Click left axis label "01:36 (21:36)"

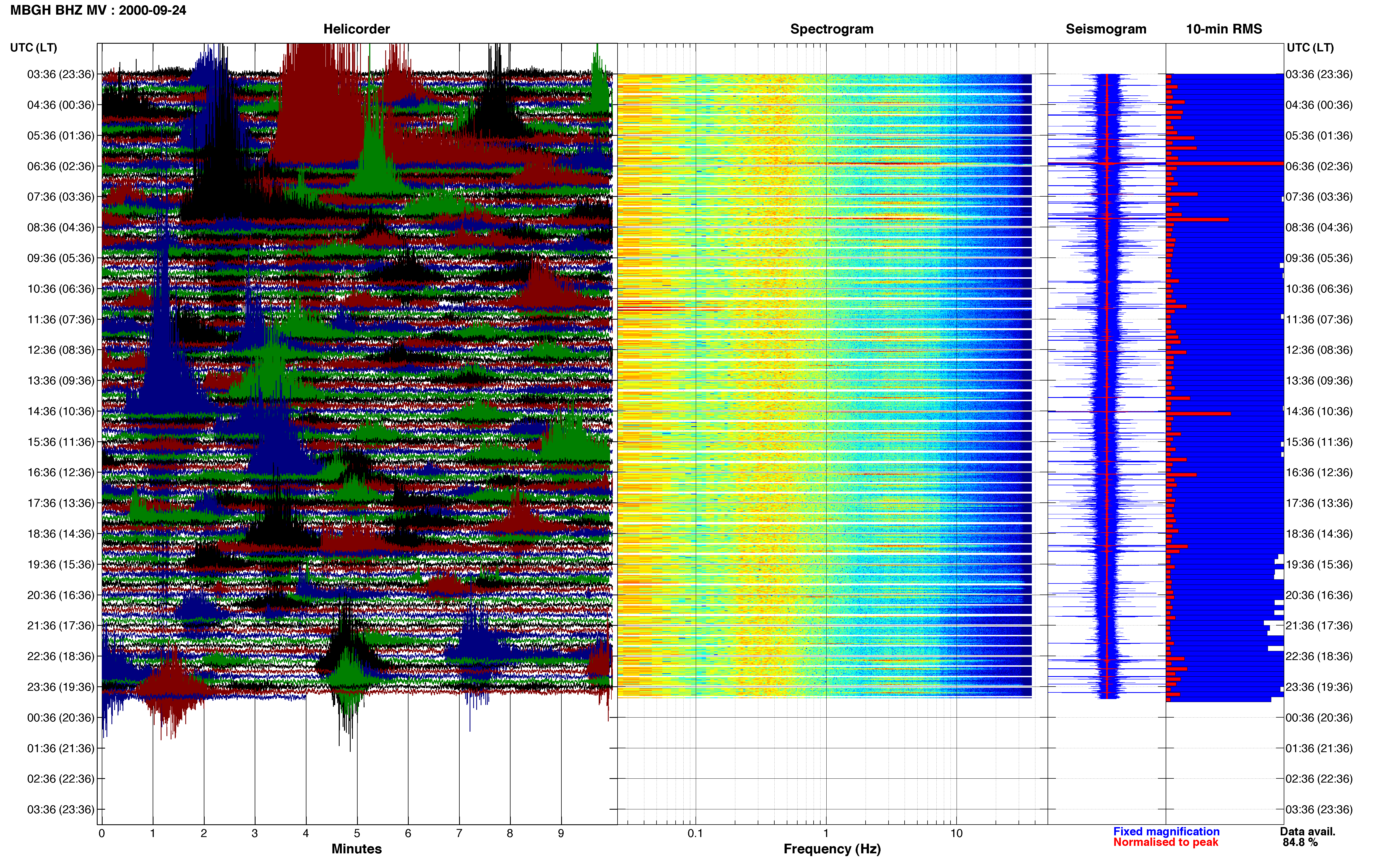(60, 749)
